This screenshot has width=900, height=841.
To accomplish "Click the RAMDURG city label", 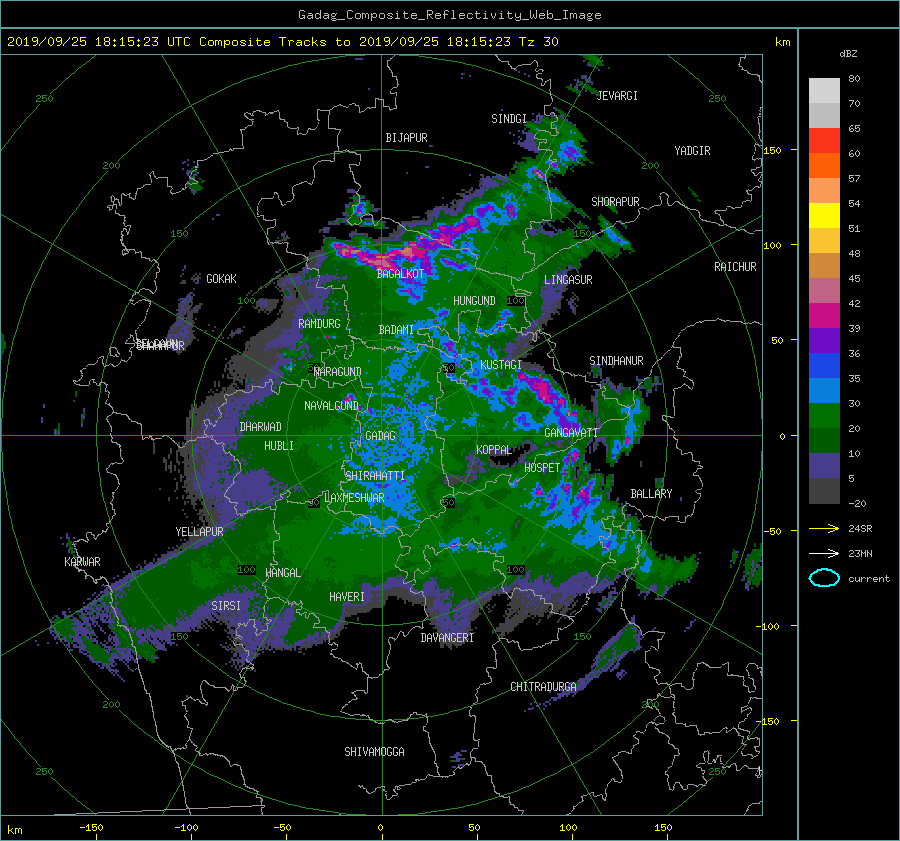I will [319, 324].
